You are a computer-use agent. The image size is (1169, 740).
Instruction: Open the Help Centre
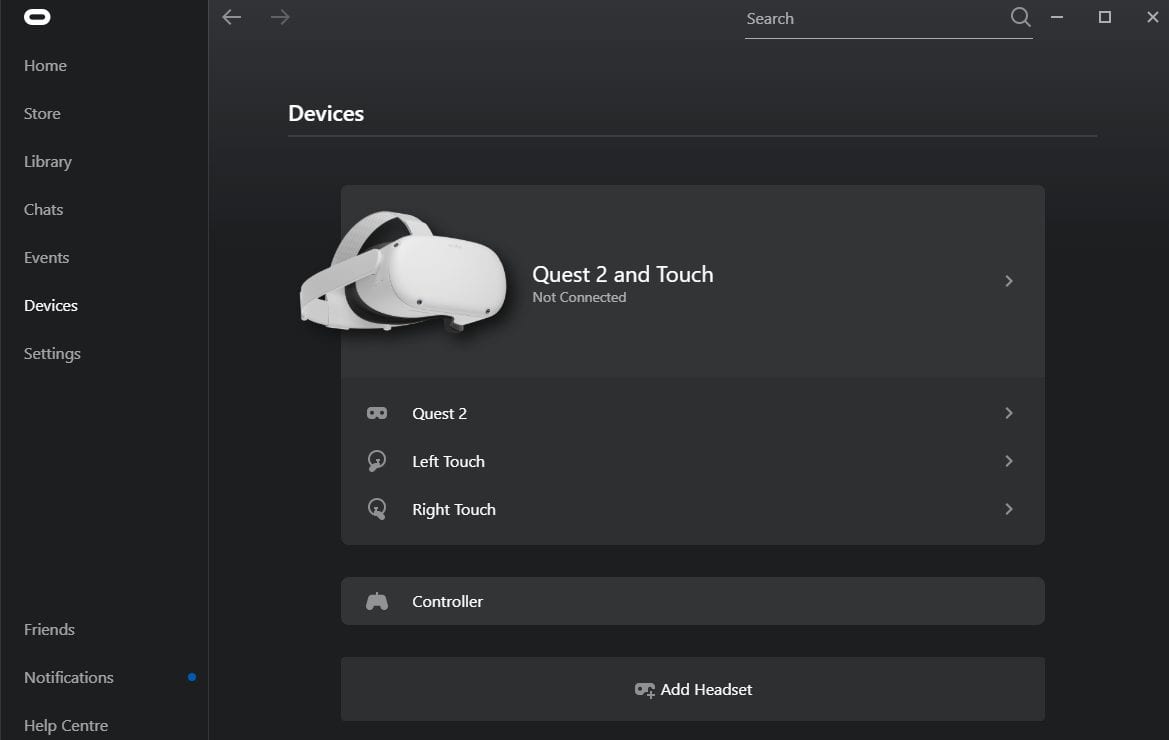click(64, 725)
